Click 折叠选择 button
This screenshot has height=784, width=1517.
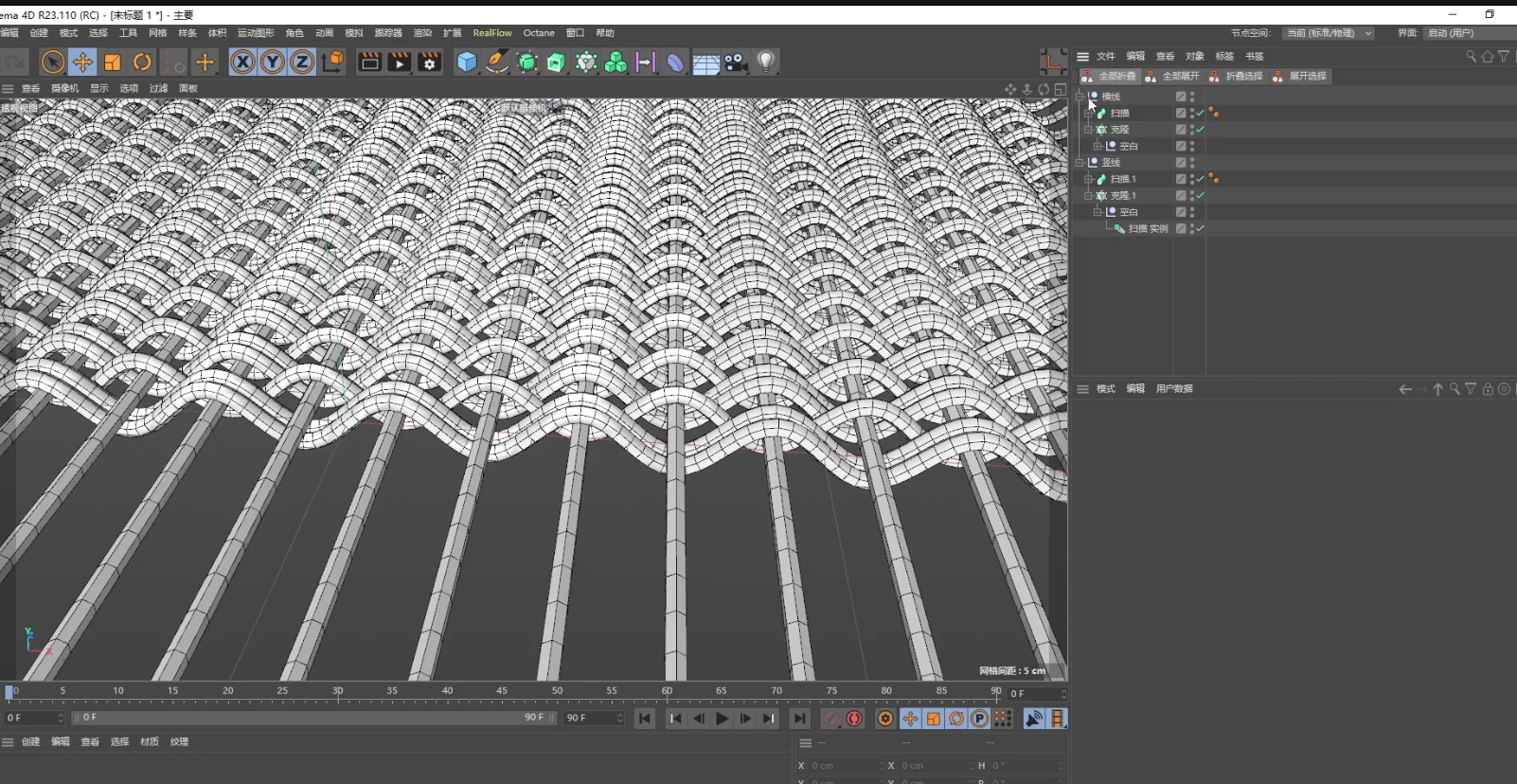[x=1236, y=76]
